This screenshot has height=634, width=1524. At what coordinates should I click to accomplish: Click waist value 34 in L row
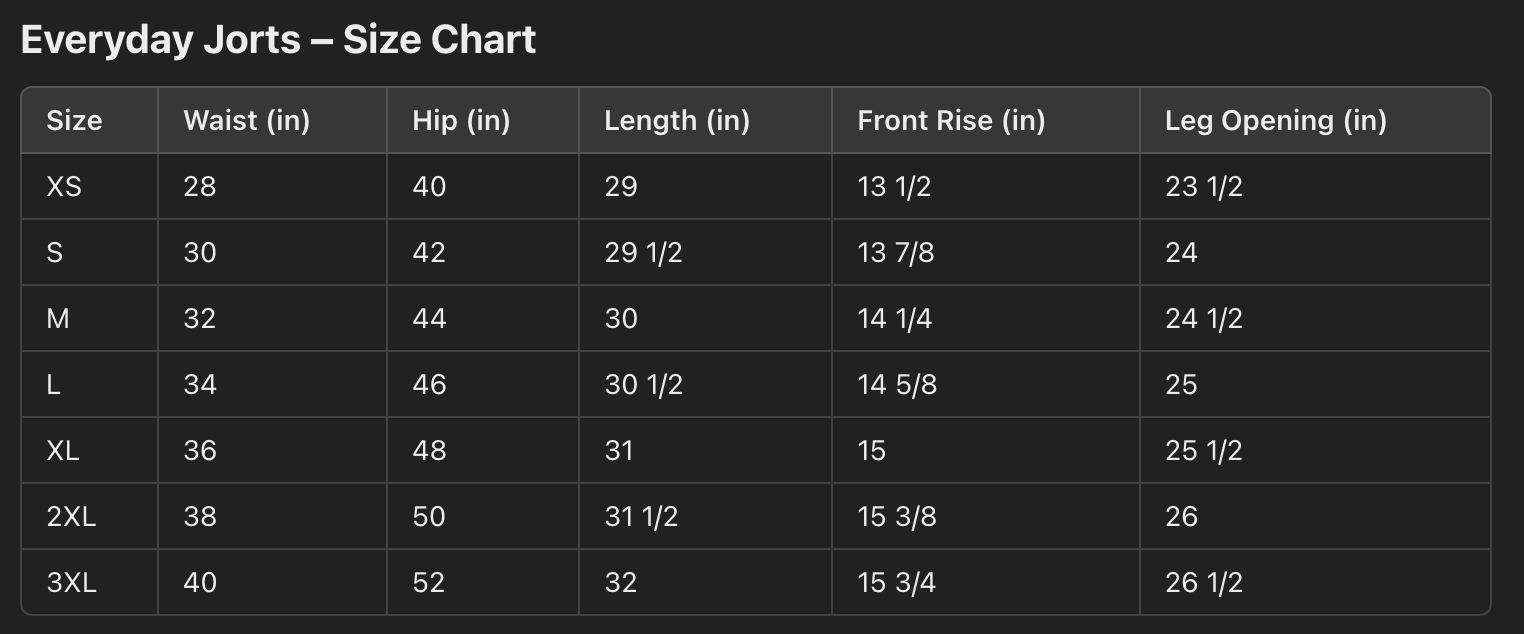[x=200, y=384]
